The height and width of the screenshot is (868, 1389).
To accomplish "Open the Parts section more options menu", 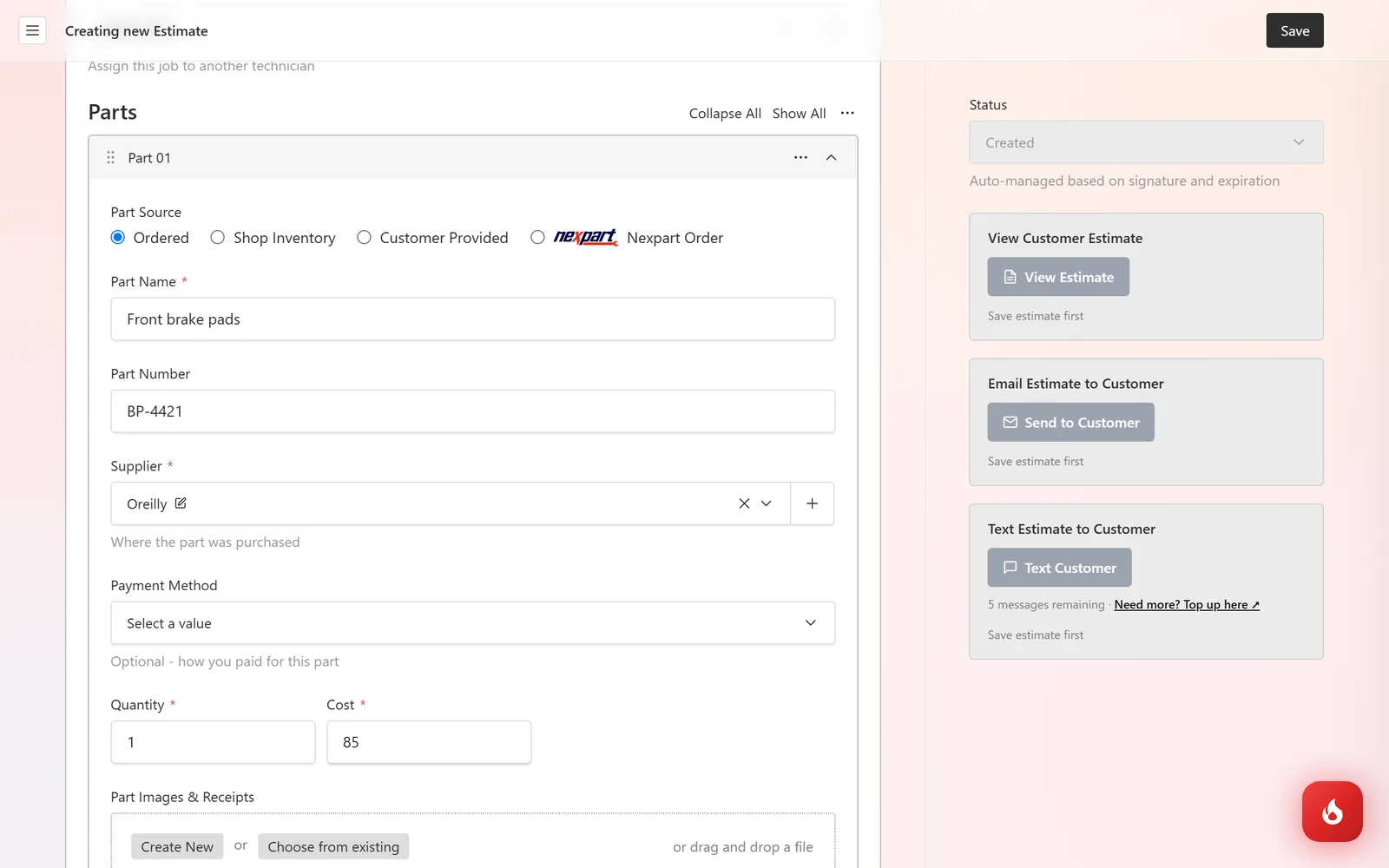I will pyautogui.click(x=847, y=113).
